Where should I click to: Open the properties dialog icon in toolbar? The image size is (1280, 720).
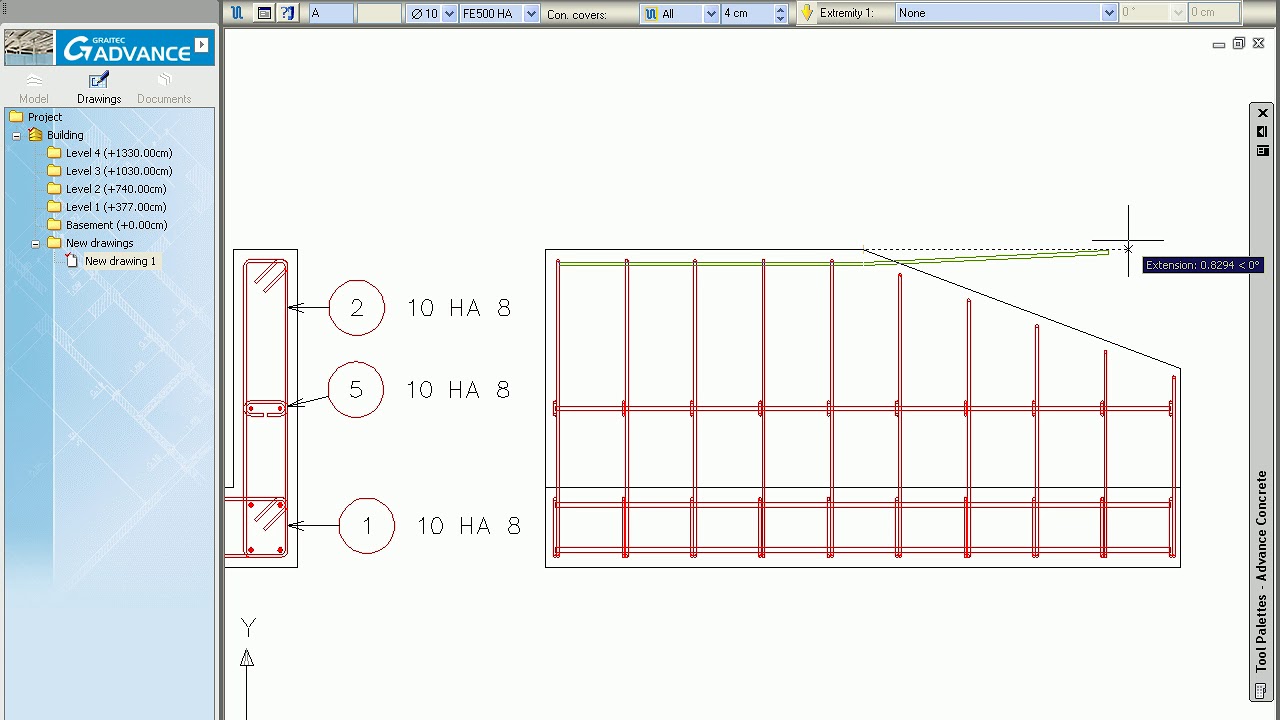click(x=264, y=13)
